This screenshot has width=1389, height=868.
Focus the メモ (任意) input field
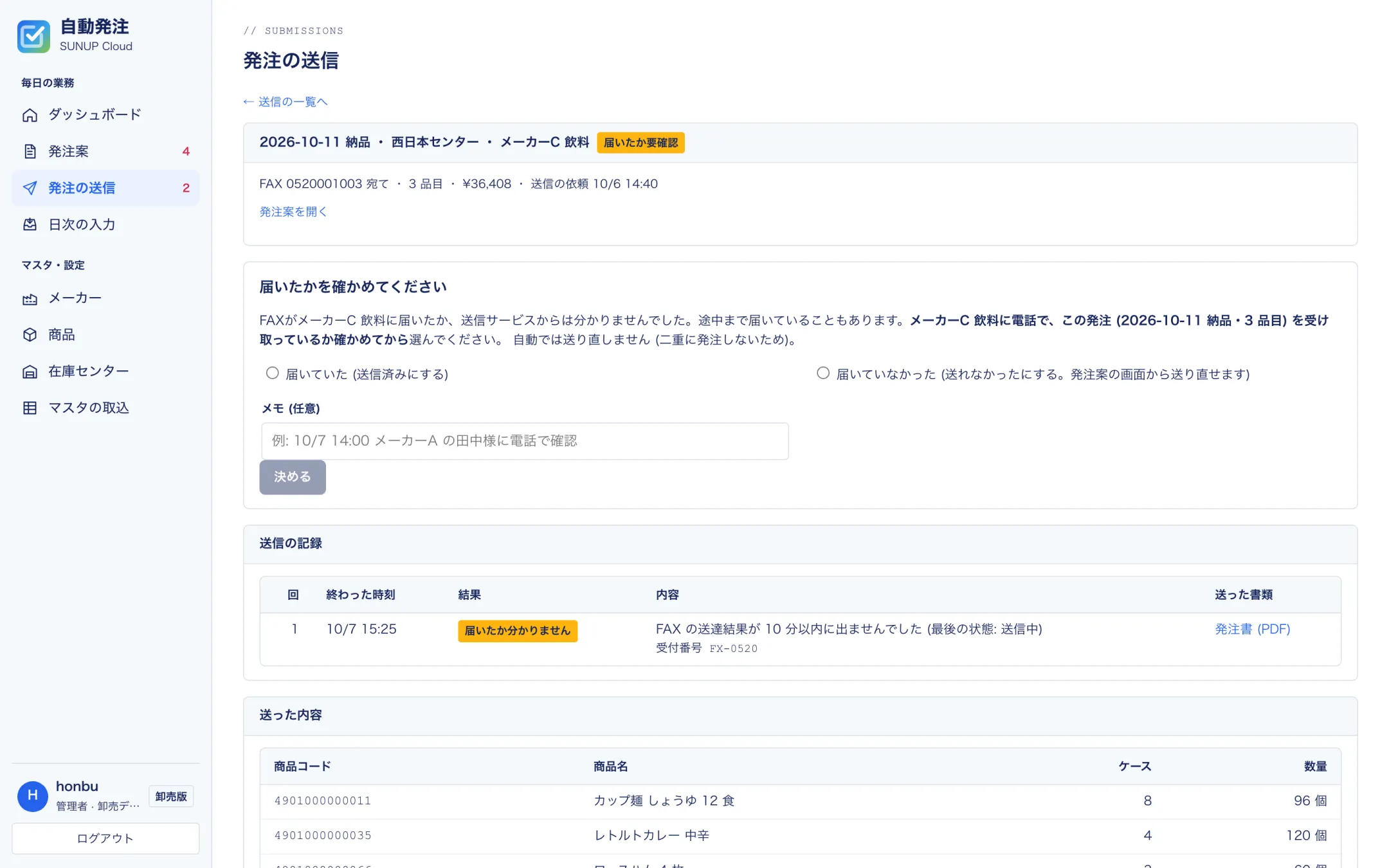pos(525,441)
